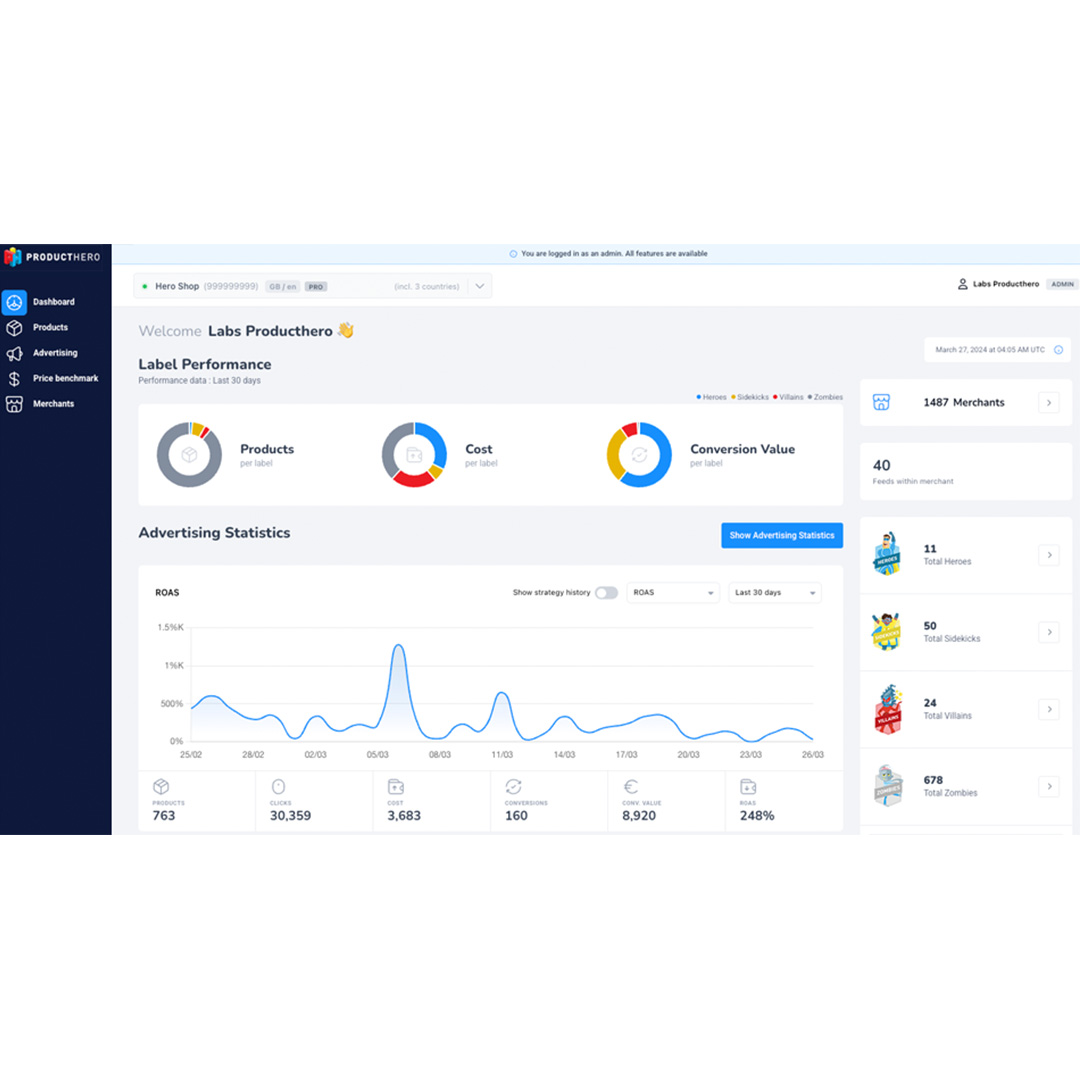Open the Merchants storefront icon in sidebar

click(x=14, y=404)
